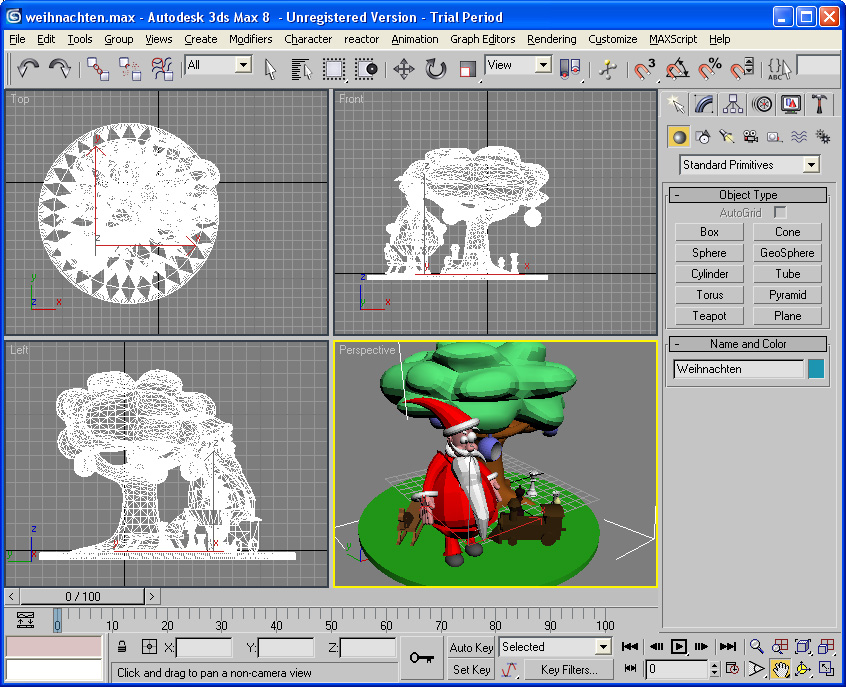Open the Hierarchy panel tab
Screen dimensions: 846x687
point(733,104)
